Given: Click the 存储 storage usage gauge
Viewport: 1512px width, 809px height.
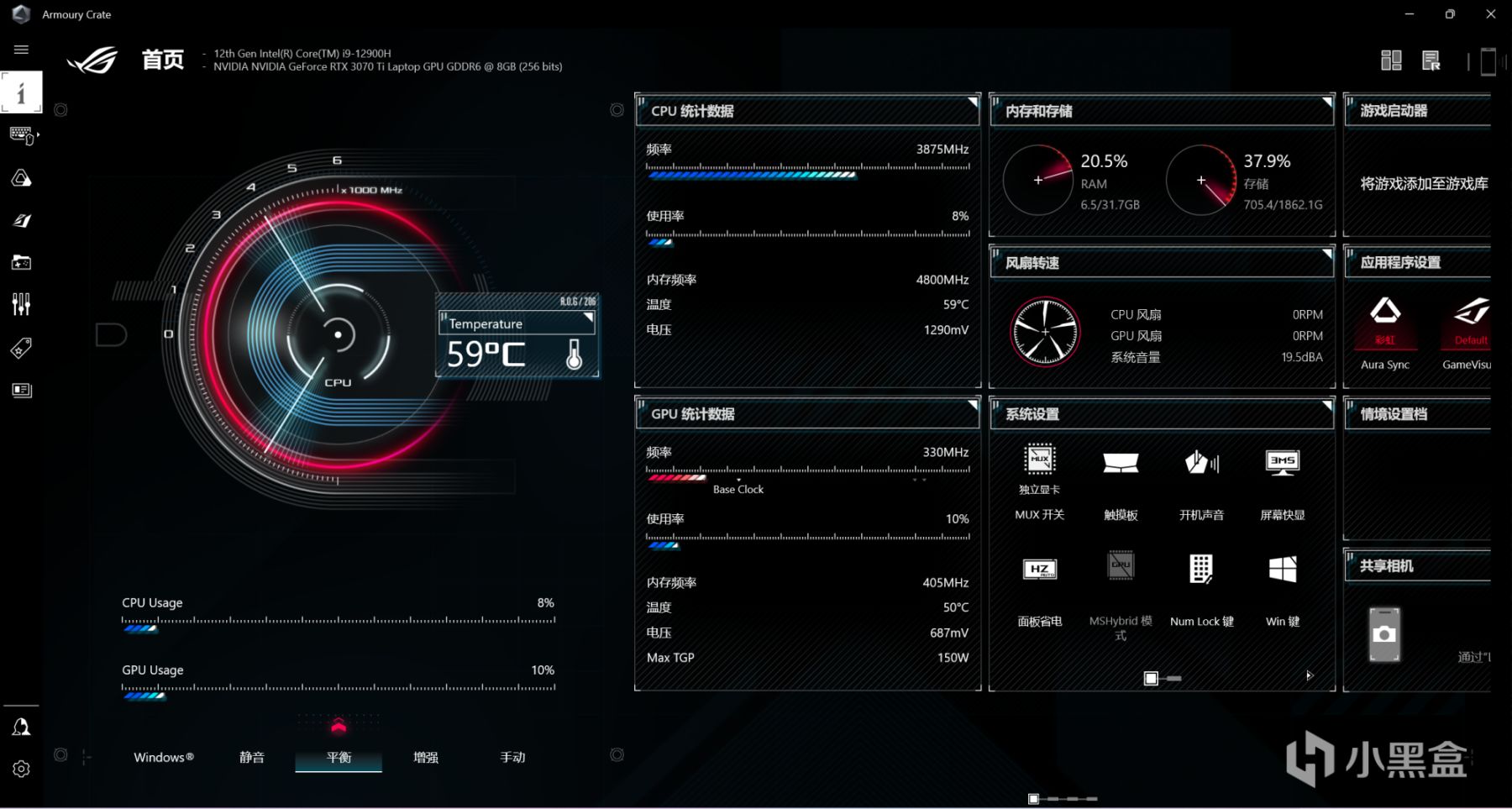Looking at the screenshot, I should coord(1201,180).
